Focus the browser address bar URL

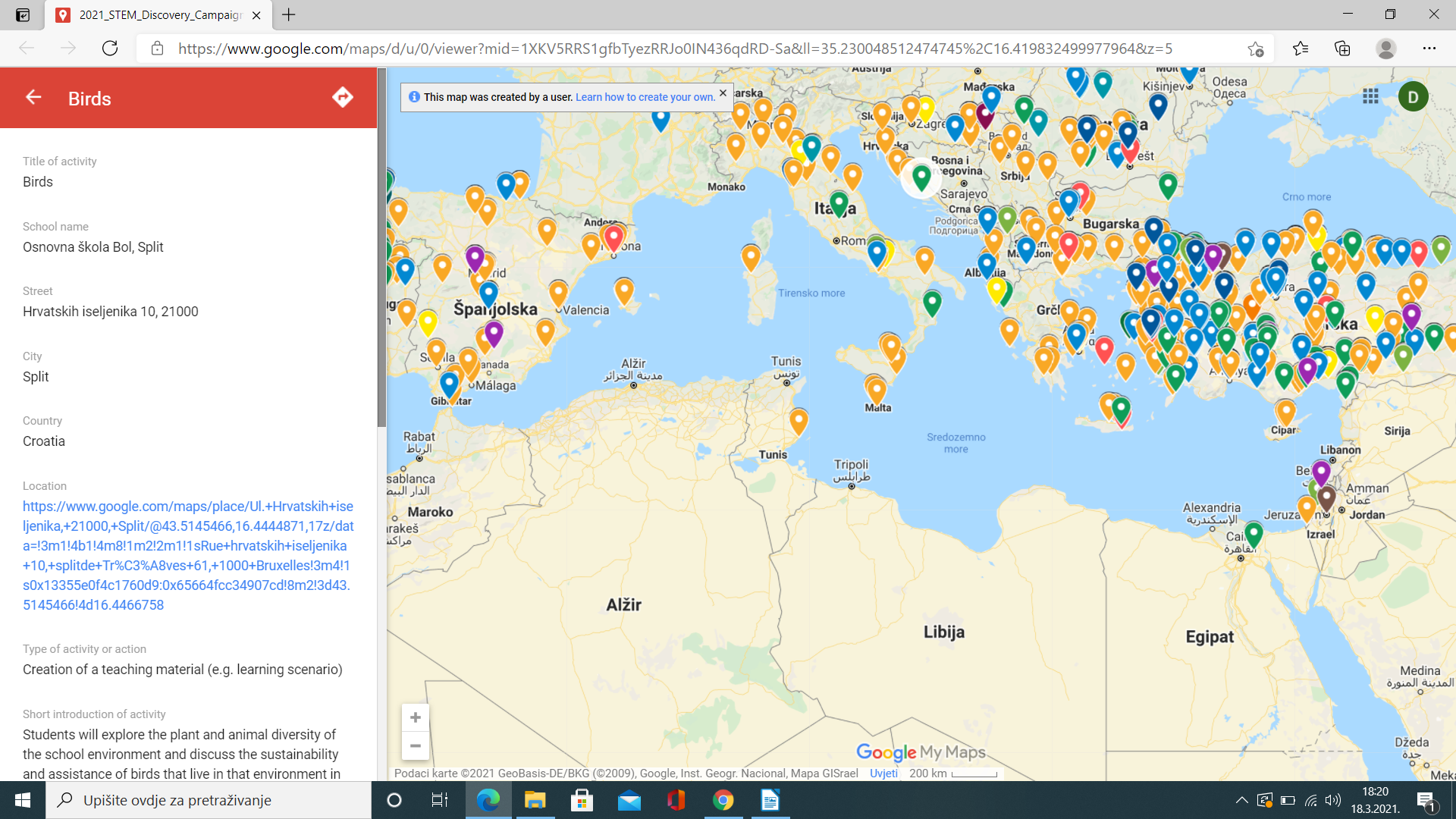point(675,49)
